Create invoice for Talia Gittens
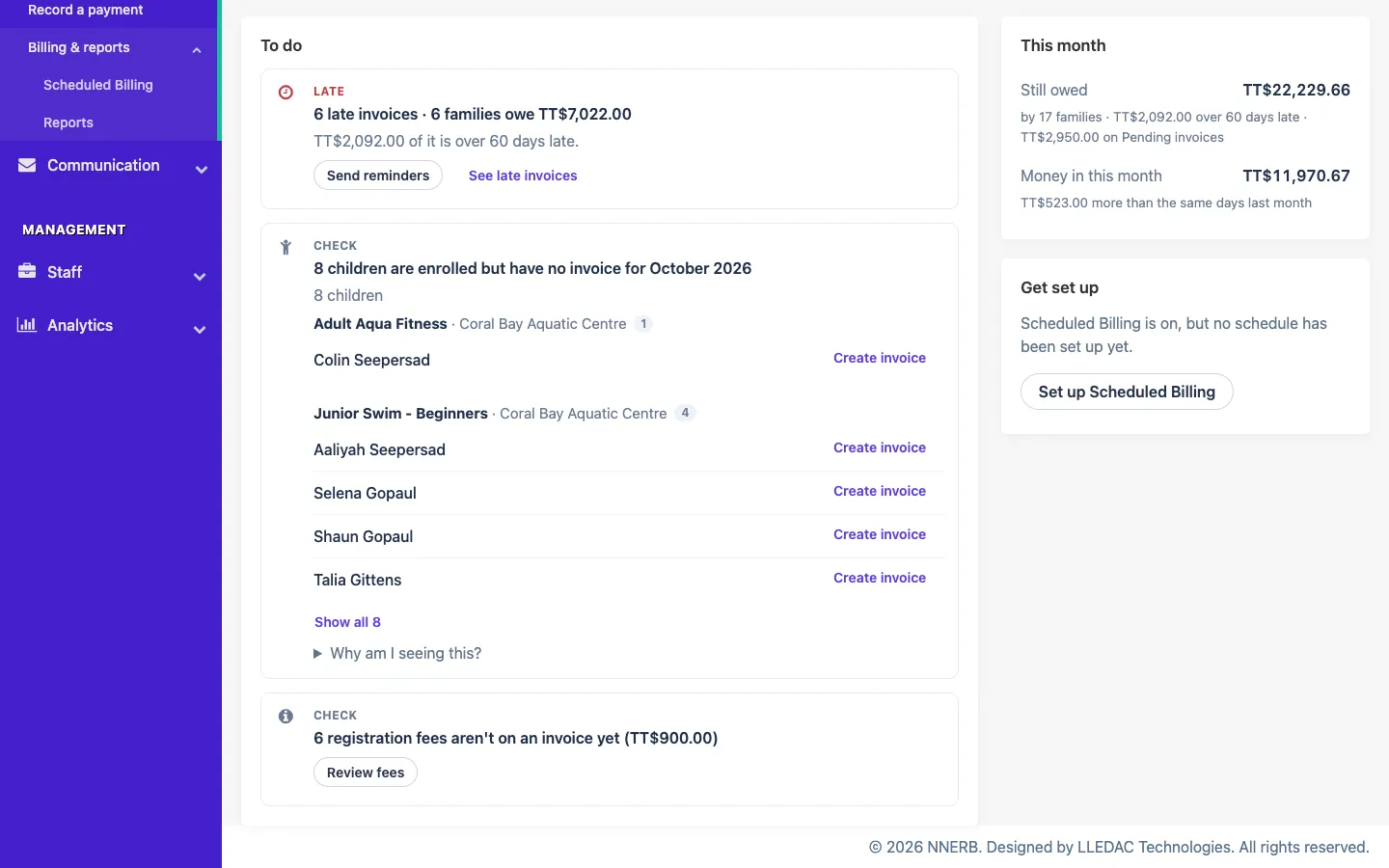This screenshot has height=868, width=1389. 880,578
